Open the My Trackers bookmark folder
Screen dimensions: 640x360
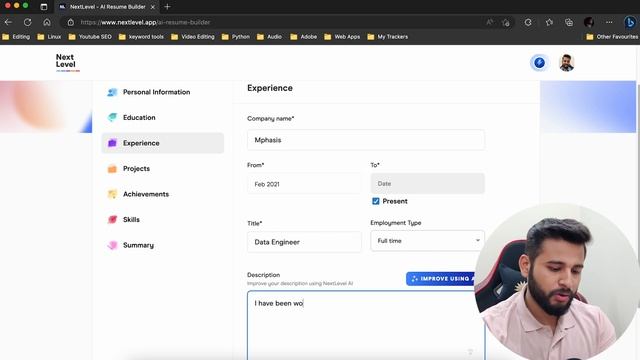coord(387,37)
